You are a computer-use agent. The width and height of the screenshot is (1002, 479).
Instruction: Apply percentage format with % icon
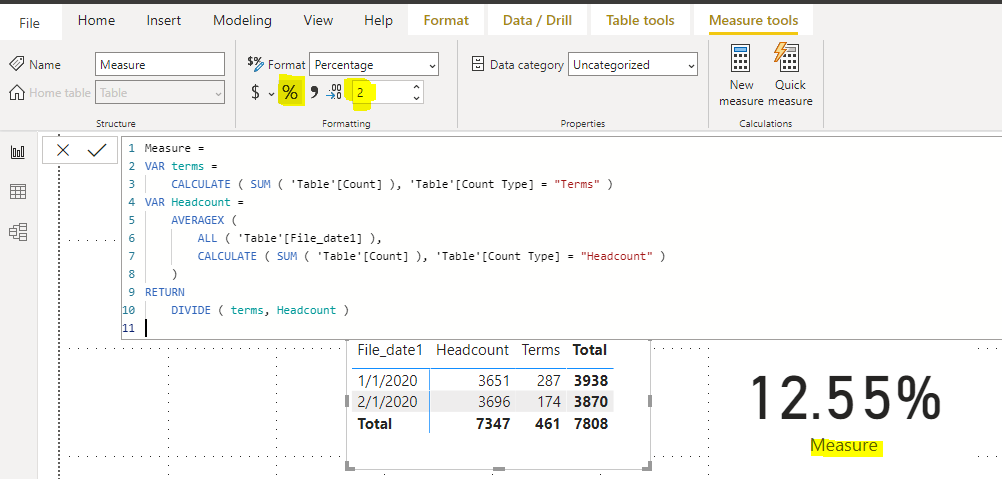290,93
